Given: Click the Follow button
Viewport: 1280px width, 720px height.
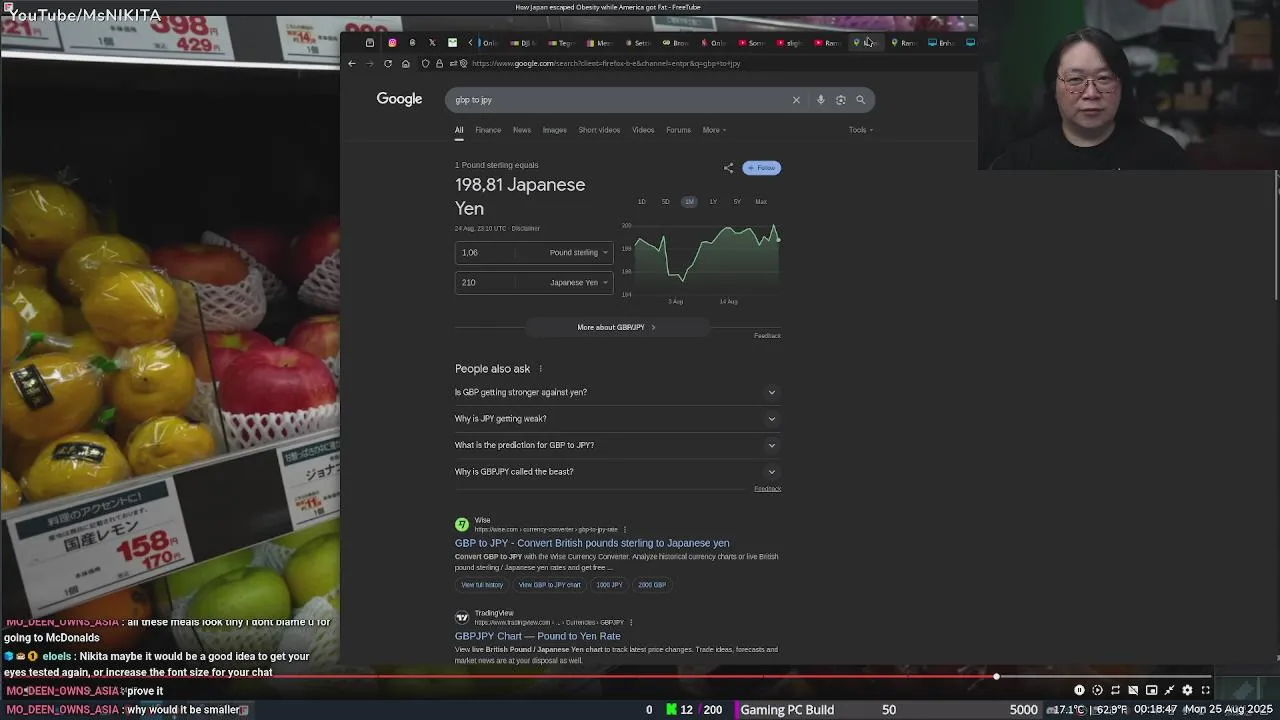Looking at the screenshot, I should point(762,168).
